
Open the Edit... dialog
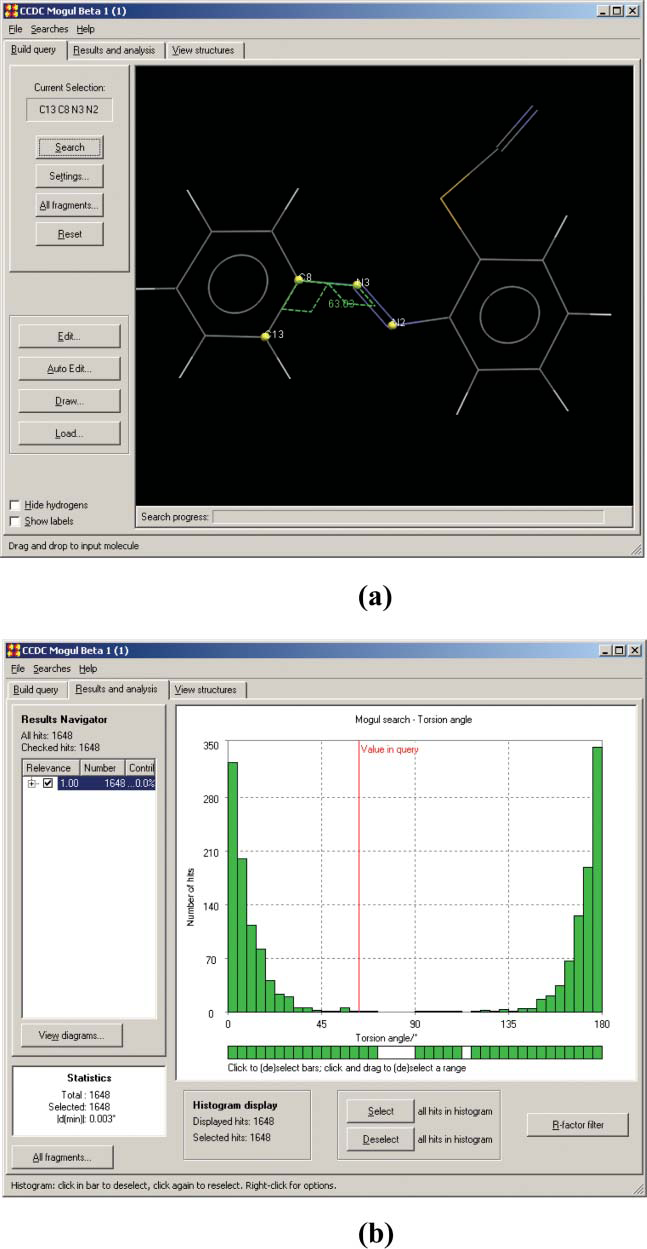pos(70,336)
